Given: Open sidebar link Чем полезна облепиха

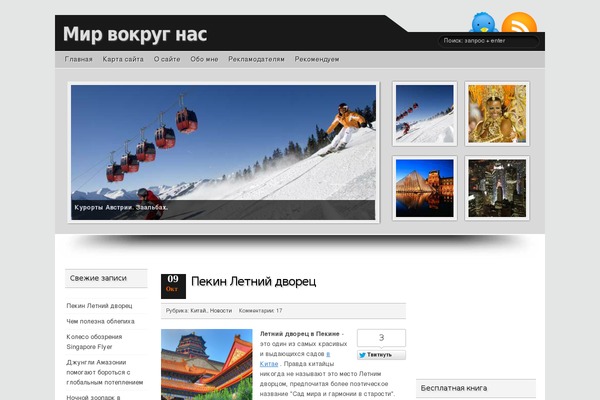Looking at the screenshot, I should [x=100, y=322].
